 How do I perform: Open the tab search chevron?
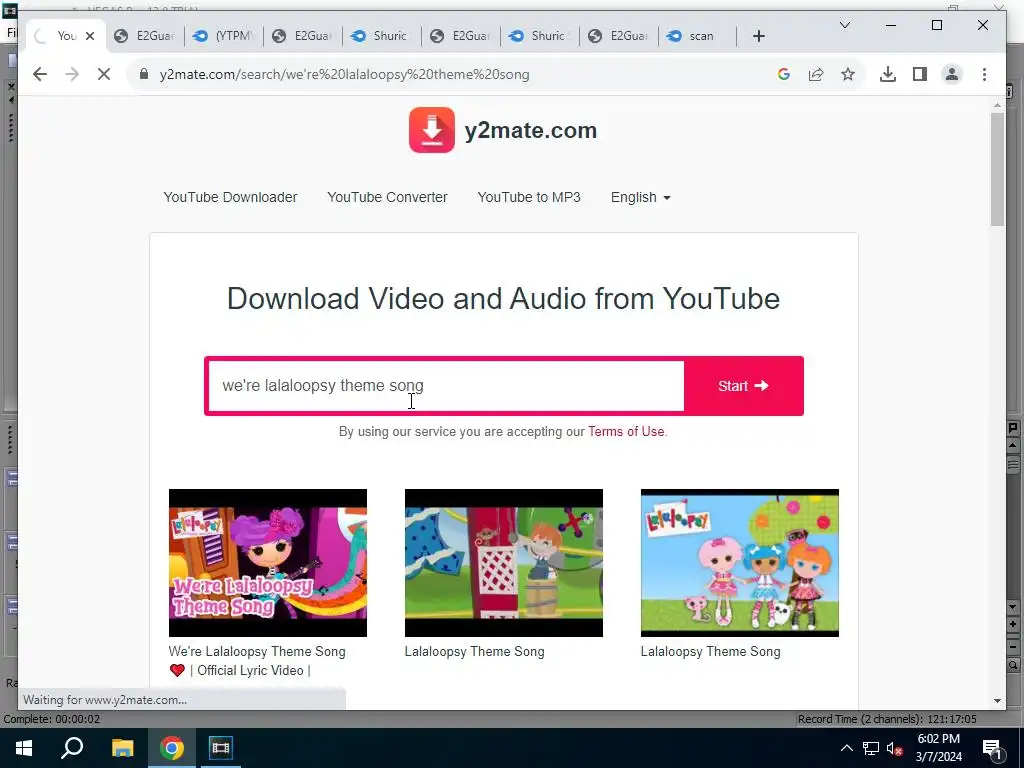coord(844,25)
